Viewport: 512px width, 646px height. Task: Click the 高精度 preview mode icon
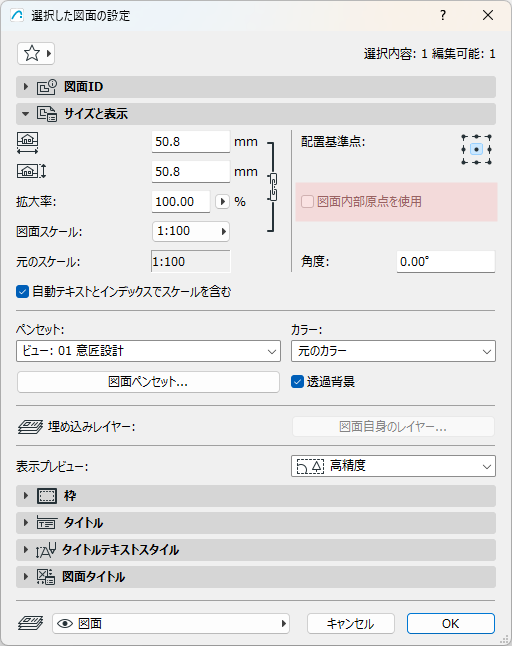(x=310, y=466)
